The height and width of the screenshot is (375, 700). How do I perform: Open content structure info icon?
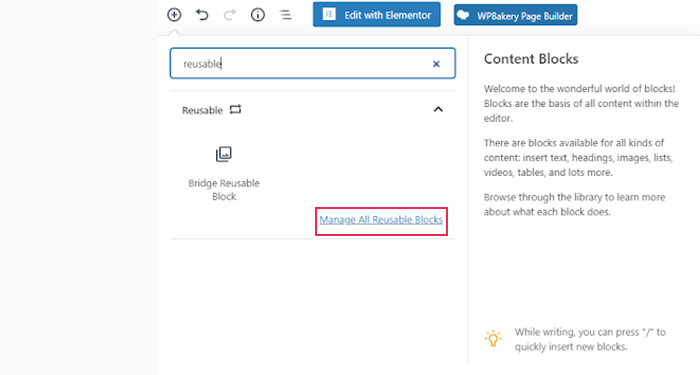(x=258, y=15)
